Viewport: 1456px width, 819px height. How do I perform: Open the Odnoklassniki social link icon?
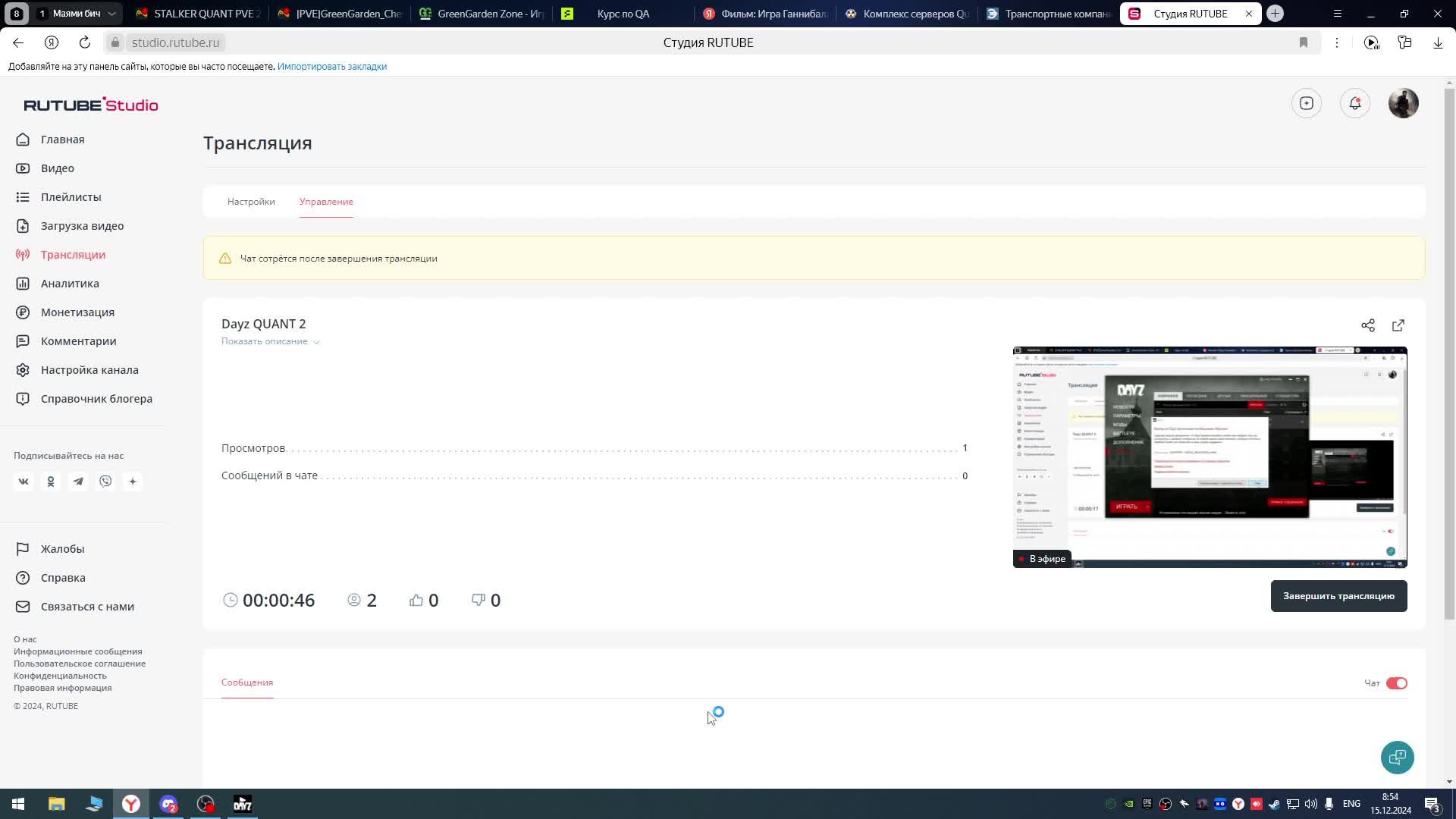[51, 482]
